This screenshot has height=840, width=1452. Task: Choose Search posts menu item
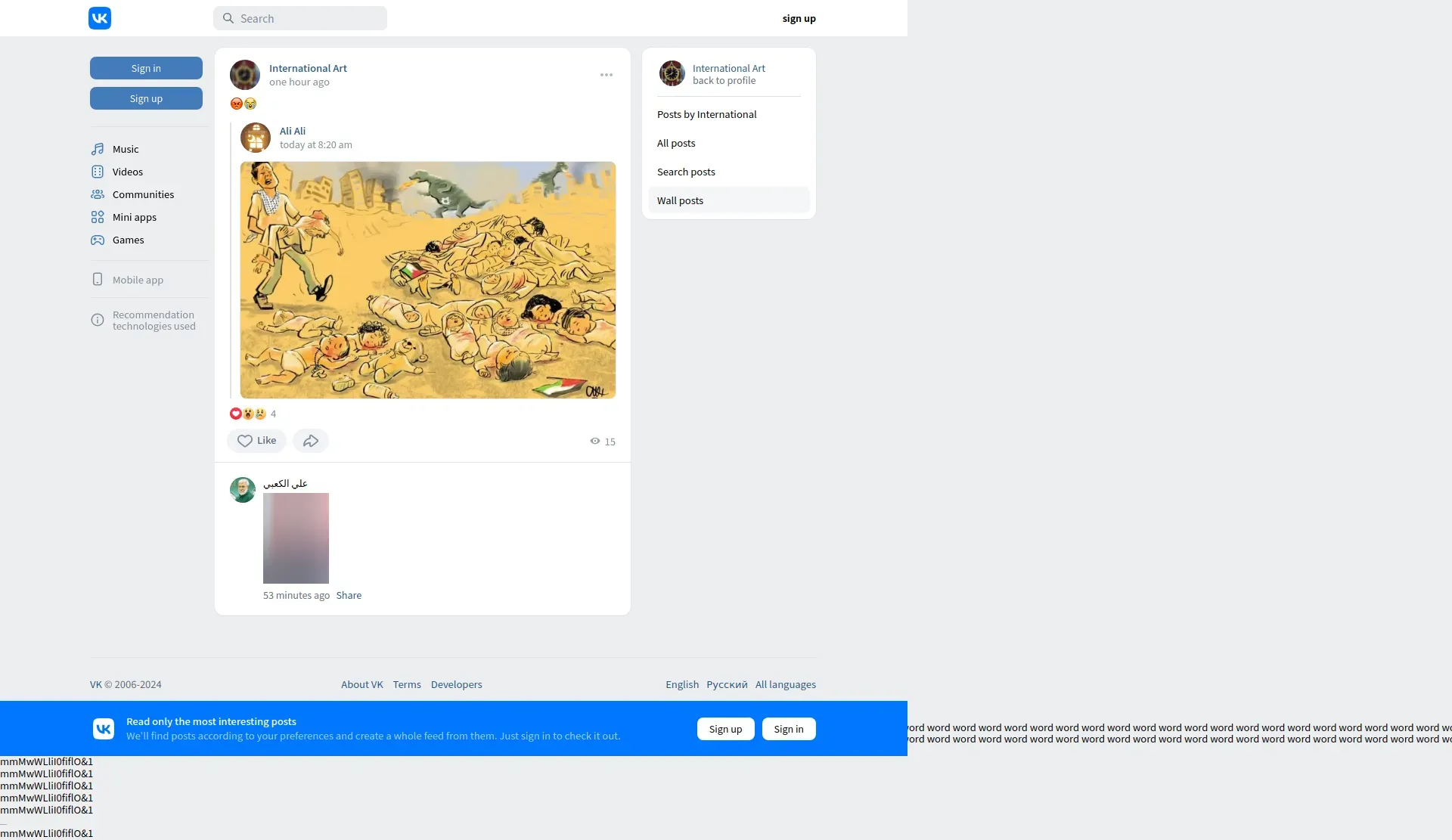pos(686,172)
